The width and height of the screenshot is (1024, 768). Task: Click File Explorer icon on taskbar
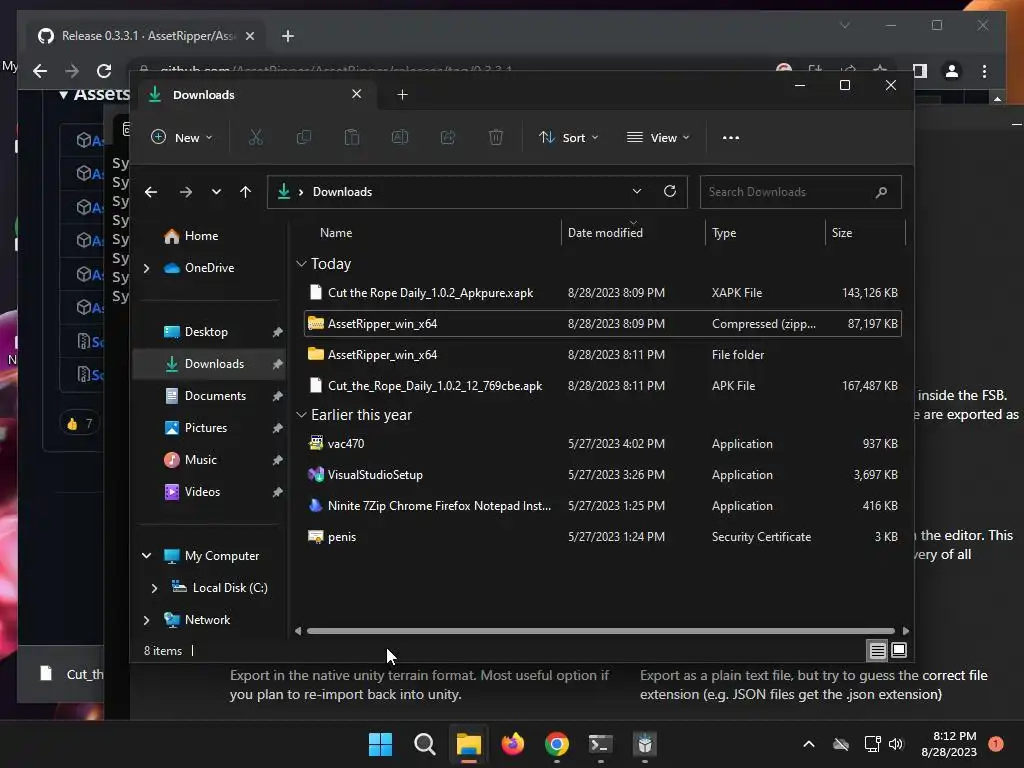point(468,744)
